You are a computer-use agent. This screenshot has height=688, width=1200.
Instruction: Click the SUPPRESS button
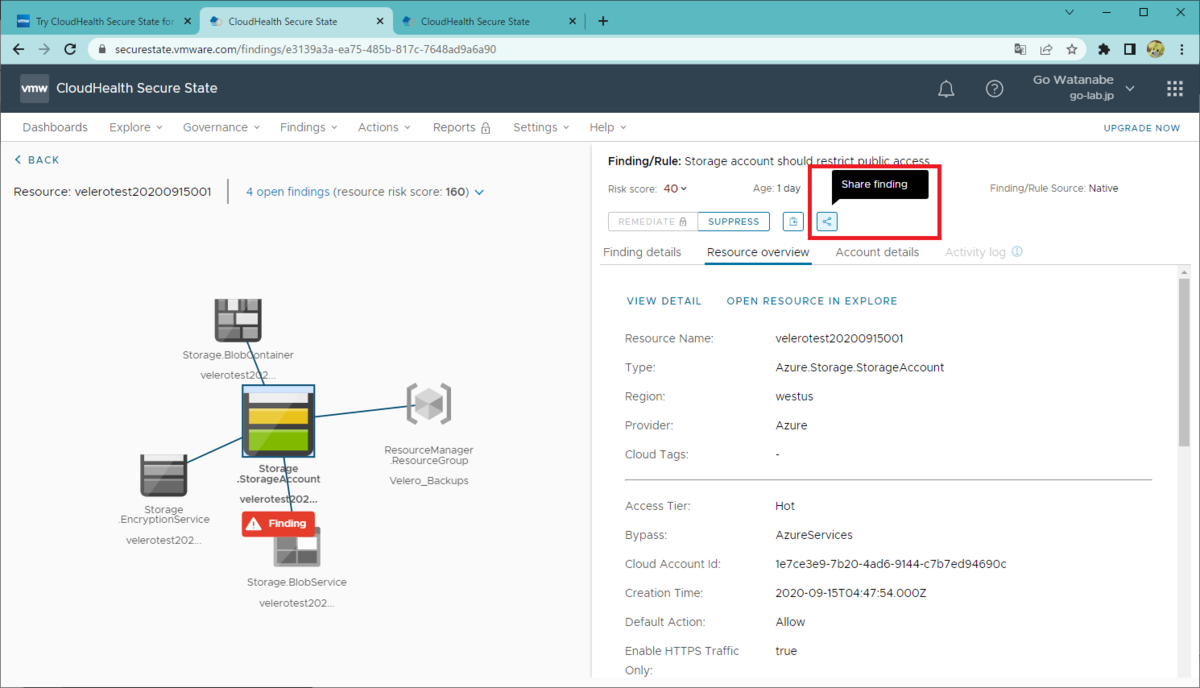click(x=733, y=222)
